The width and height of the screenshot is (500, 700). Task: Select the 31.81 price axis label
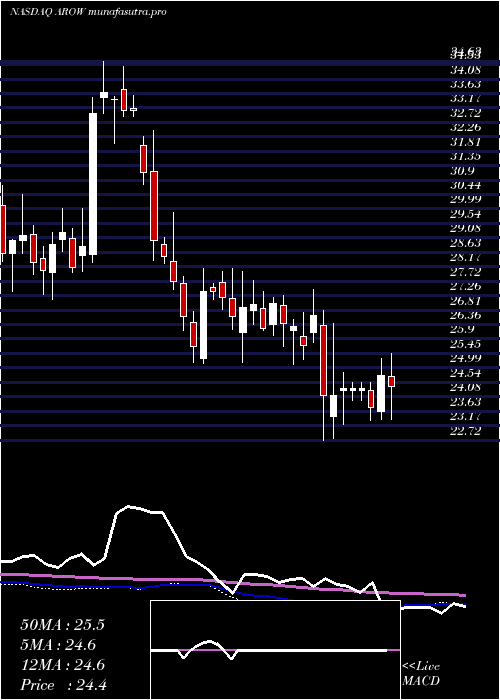(x=465, y=142)
